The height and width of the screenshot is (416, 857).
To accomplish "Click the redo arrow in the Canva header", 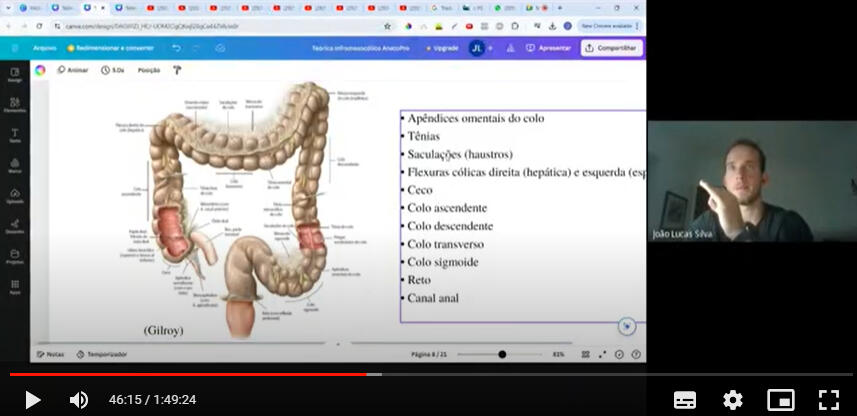I will (197, 48).
